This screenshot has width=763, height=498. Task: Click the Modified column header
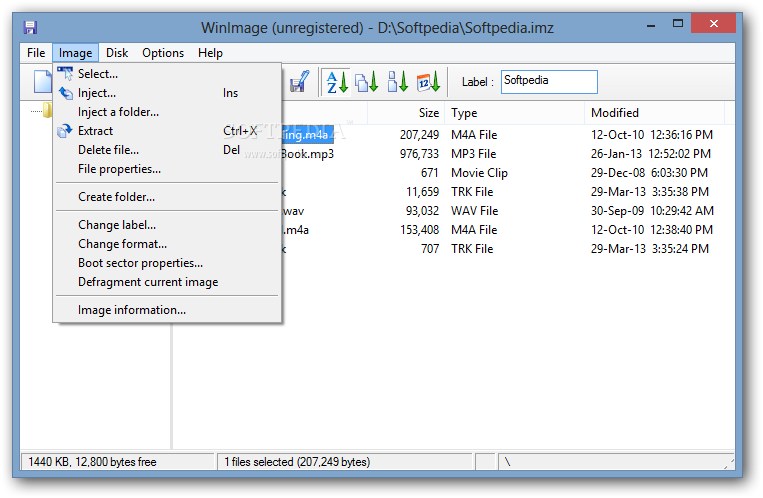[x=654, y=113]
